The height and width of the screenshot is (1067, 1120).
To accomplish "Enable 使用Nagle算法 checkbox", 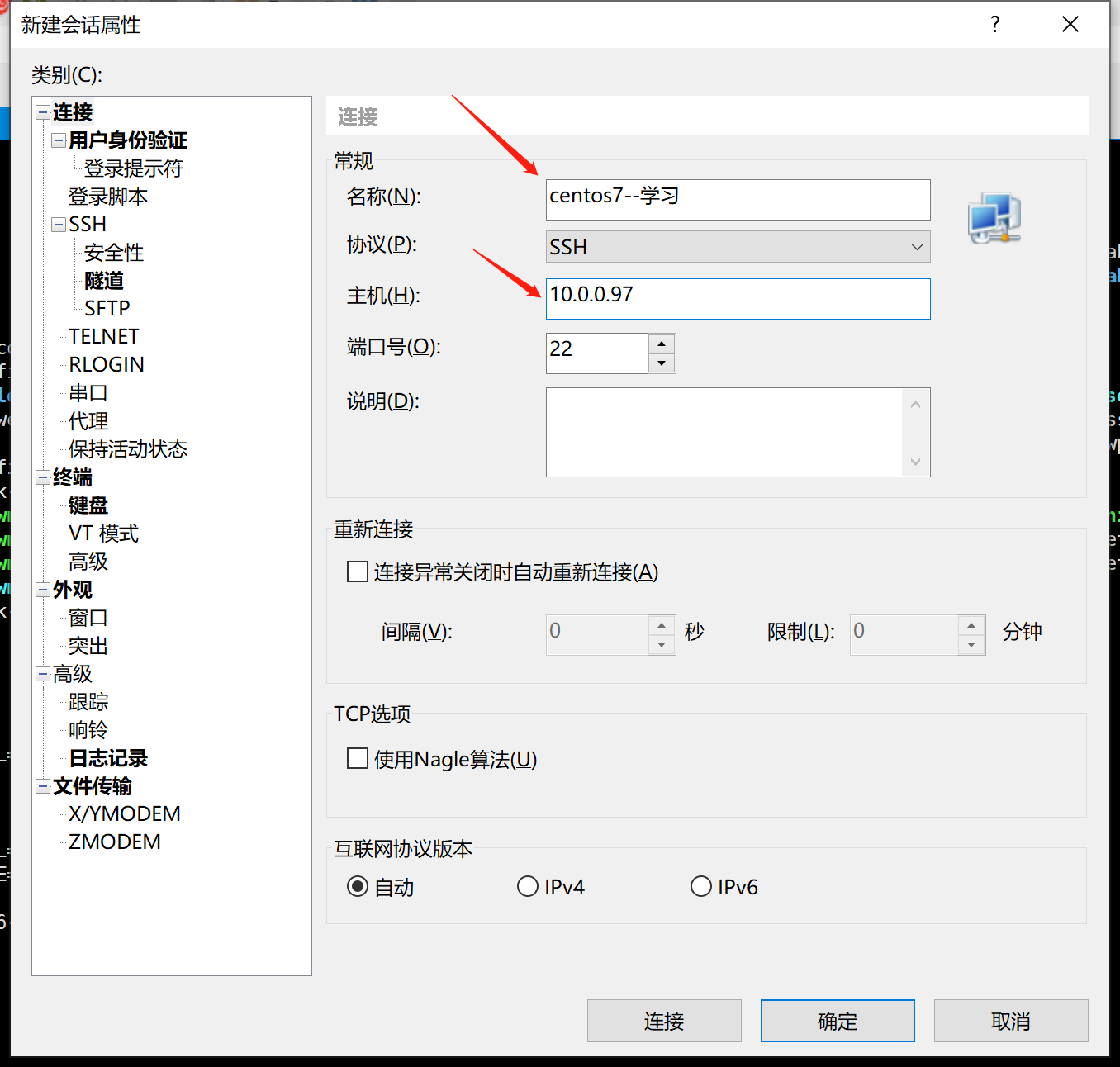I will click(x=357, y=757).
